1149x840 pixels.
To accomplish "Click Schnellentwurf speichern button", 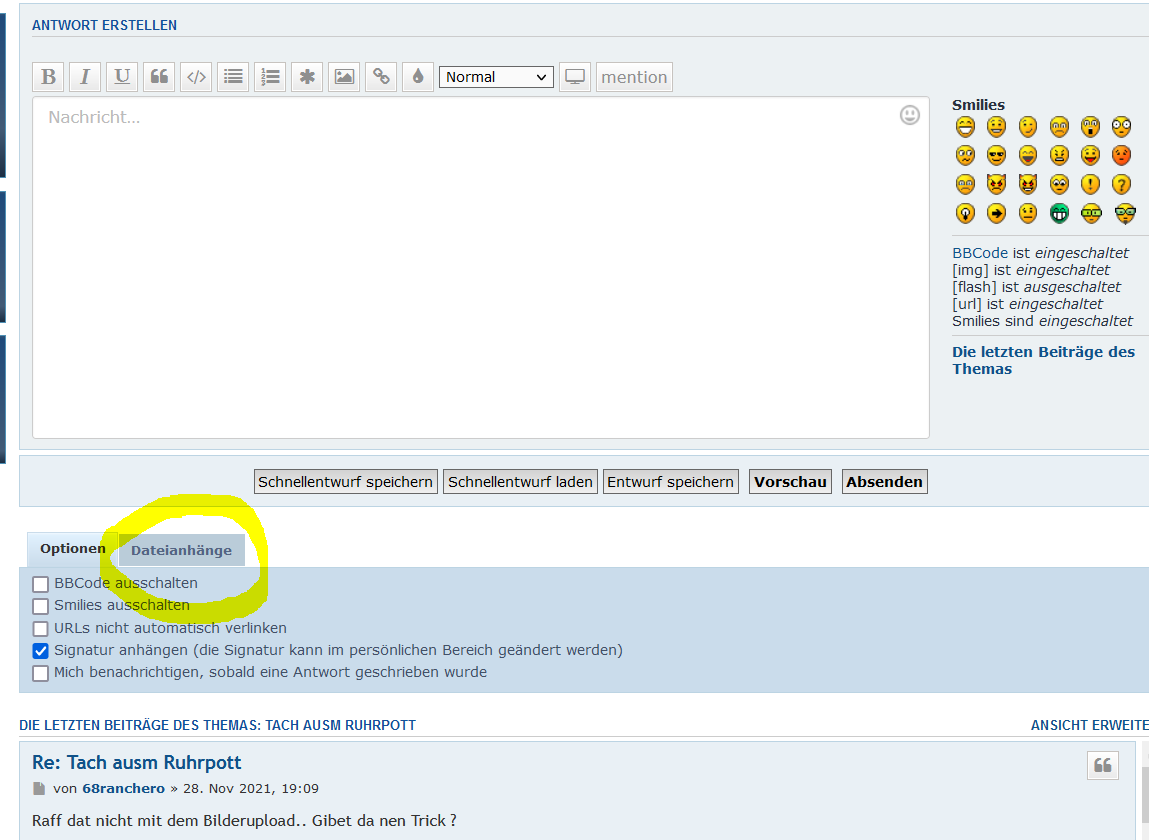I will [x=345, y=482].
